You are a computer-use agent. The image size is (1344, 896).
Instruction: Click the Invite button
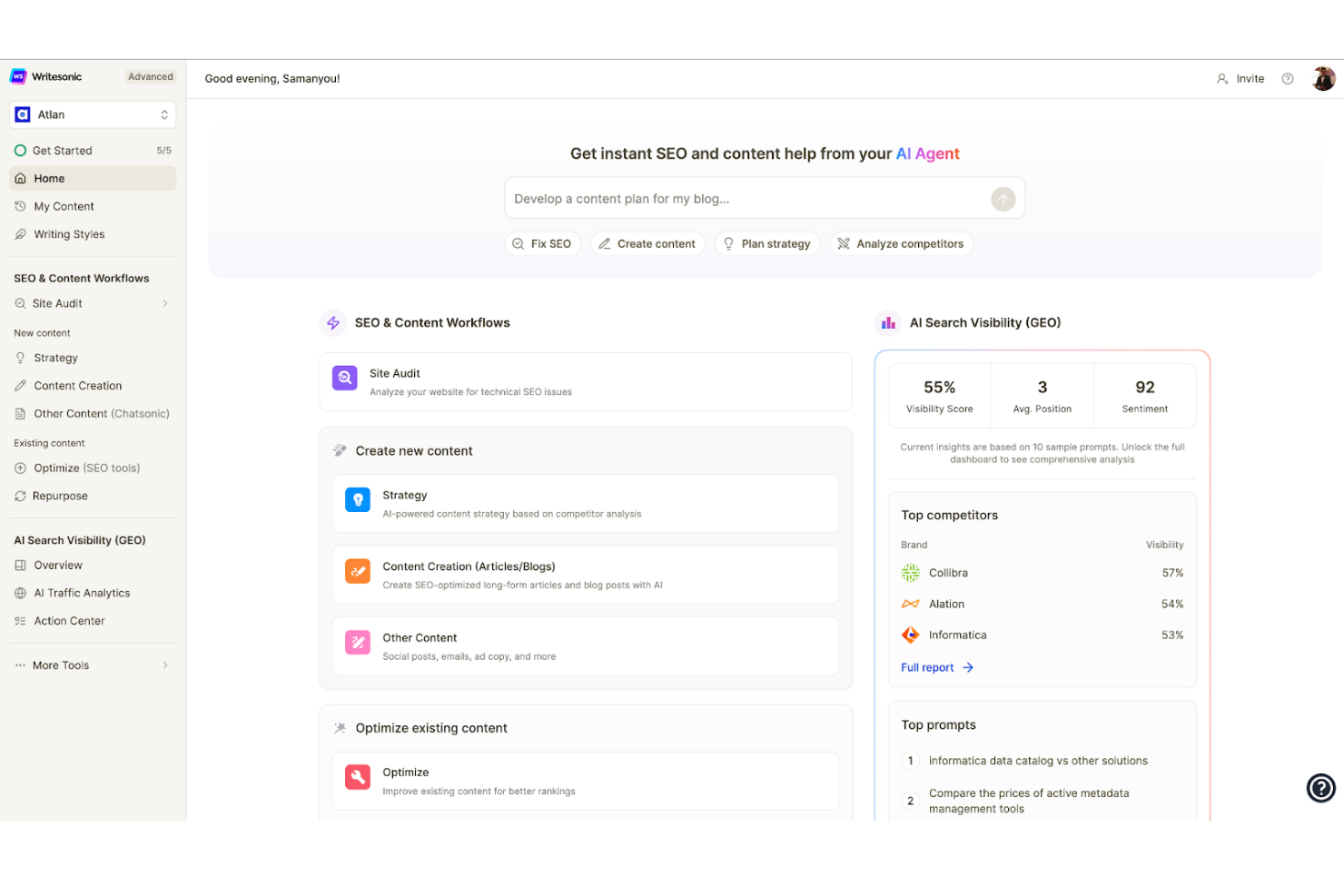click(1240, 79)
